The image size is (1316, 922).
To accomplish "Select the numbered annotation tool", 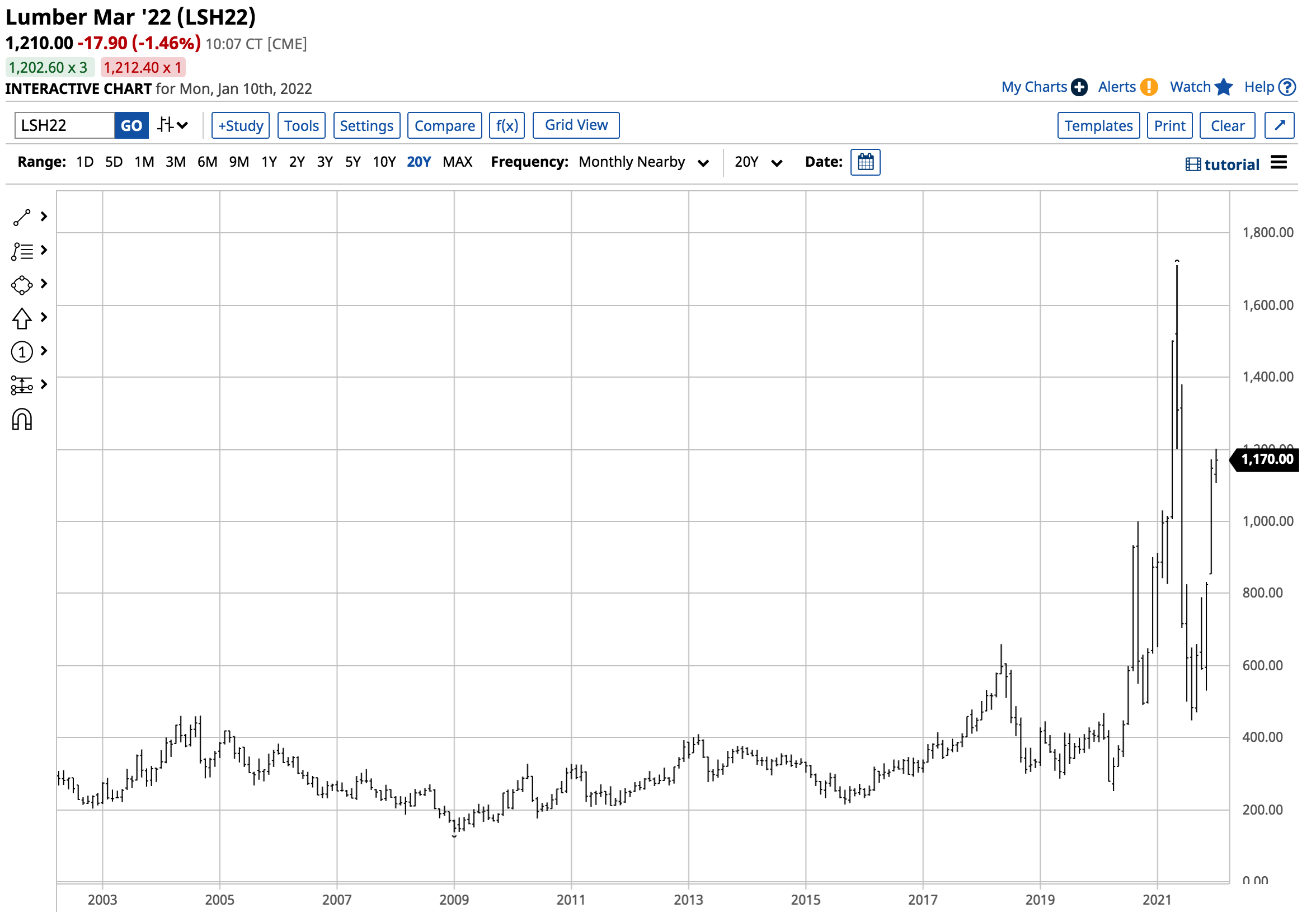I will [x=22, y=351].
